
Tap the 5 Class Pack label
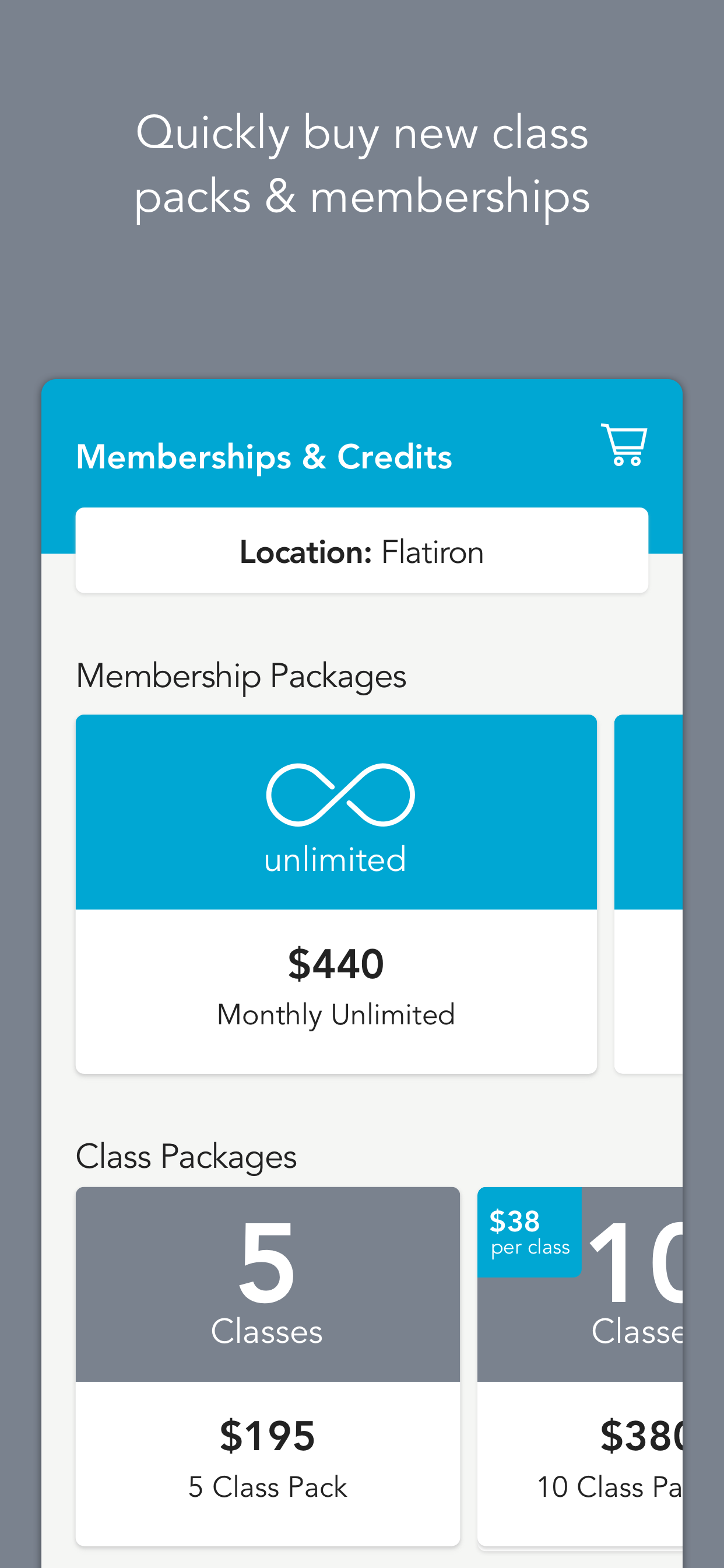(x=267, y=1487)
